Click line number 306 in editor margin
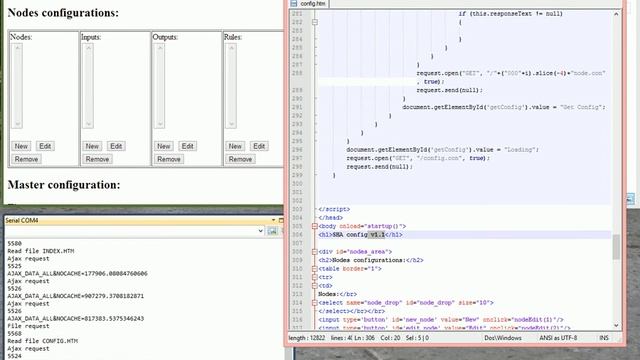640x360 pixels. (297, 235)
